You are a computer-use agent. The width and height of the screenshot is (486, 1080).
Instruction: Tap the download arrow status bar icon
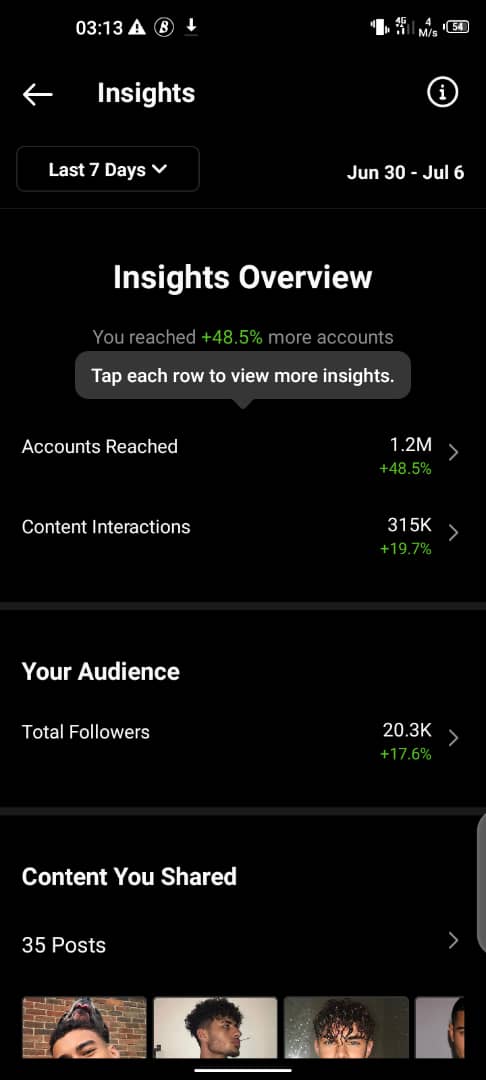pyautogui.click(x=191, y=27)
